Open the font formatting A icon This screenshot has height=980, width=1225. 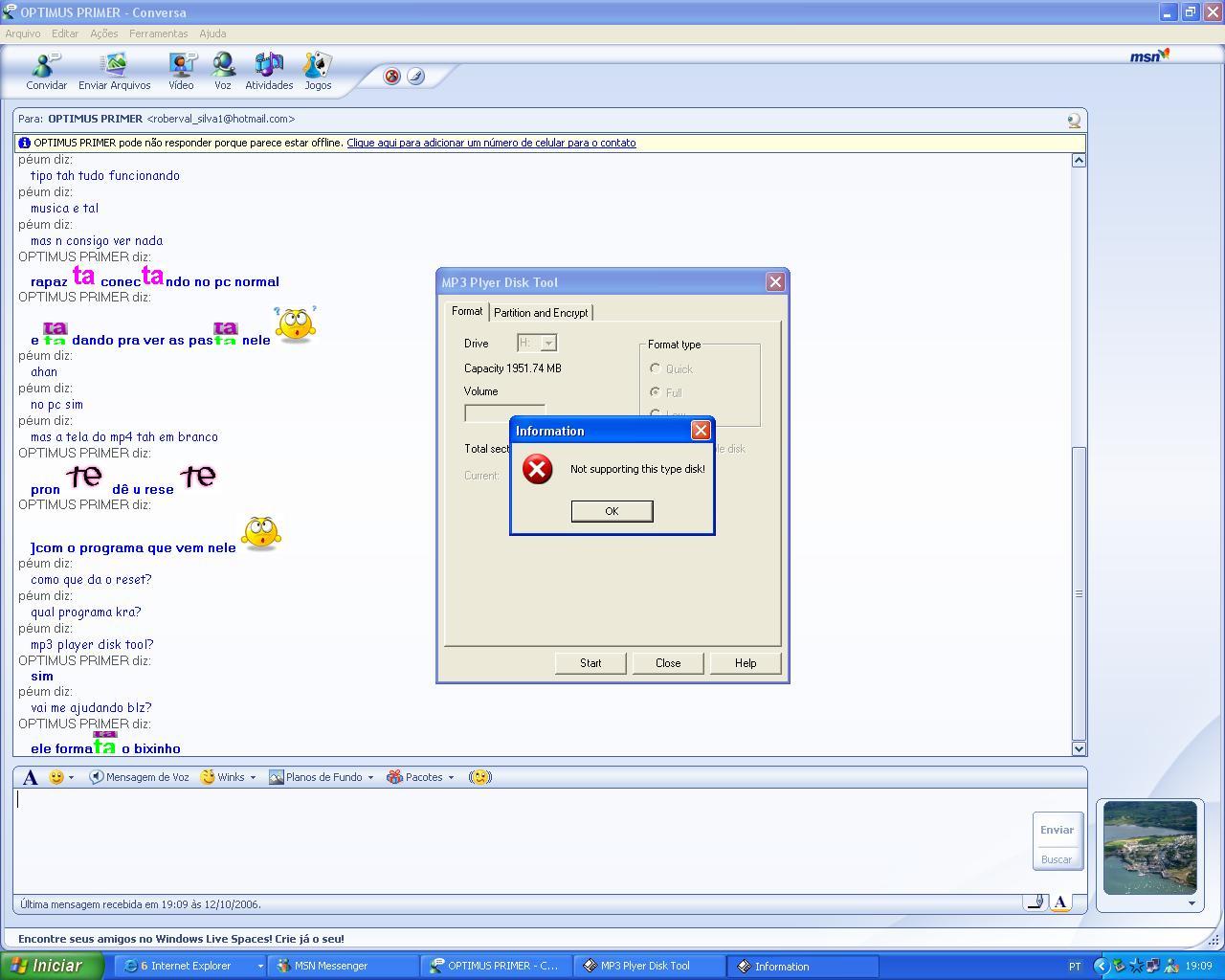[x=30, y=777]
